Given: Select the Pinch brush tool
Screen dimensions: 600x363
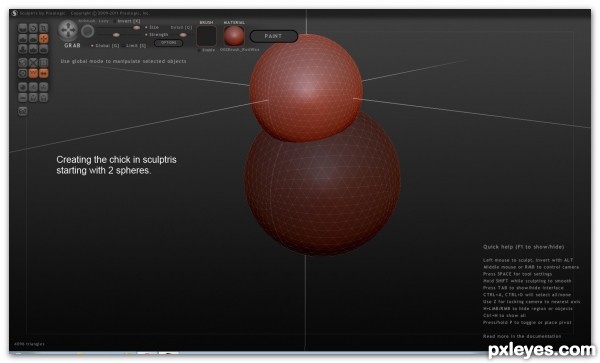Looking at the screenshot, I should [x=33, y=49].
